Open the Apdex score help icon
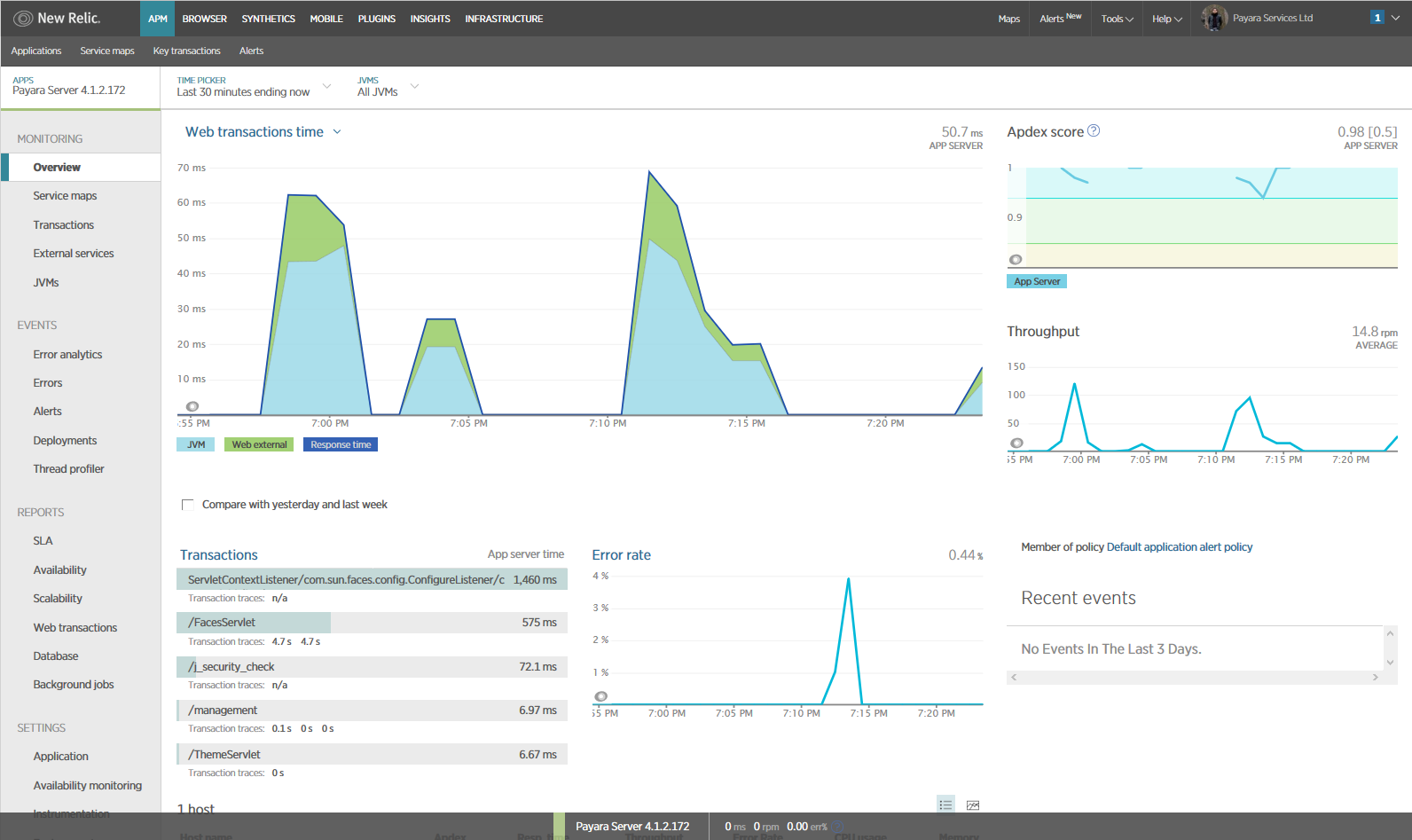1412x840 pixels. tap(1094, 130)
